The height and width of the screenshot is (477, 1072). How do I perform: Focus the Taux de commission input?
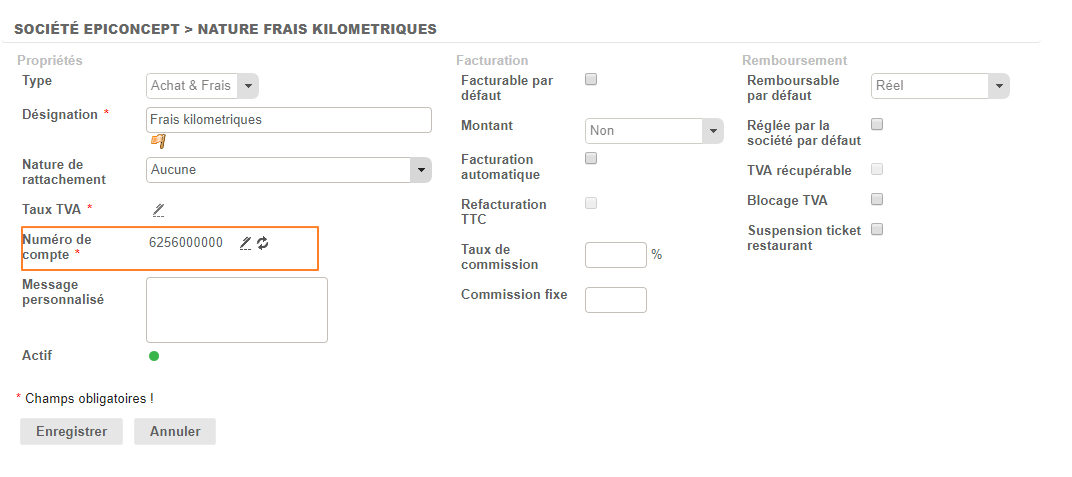[x=615, y=255]
